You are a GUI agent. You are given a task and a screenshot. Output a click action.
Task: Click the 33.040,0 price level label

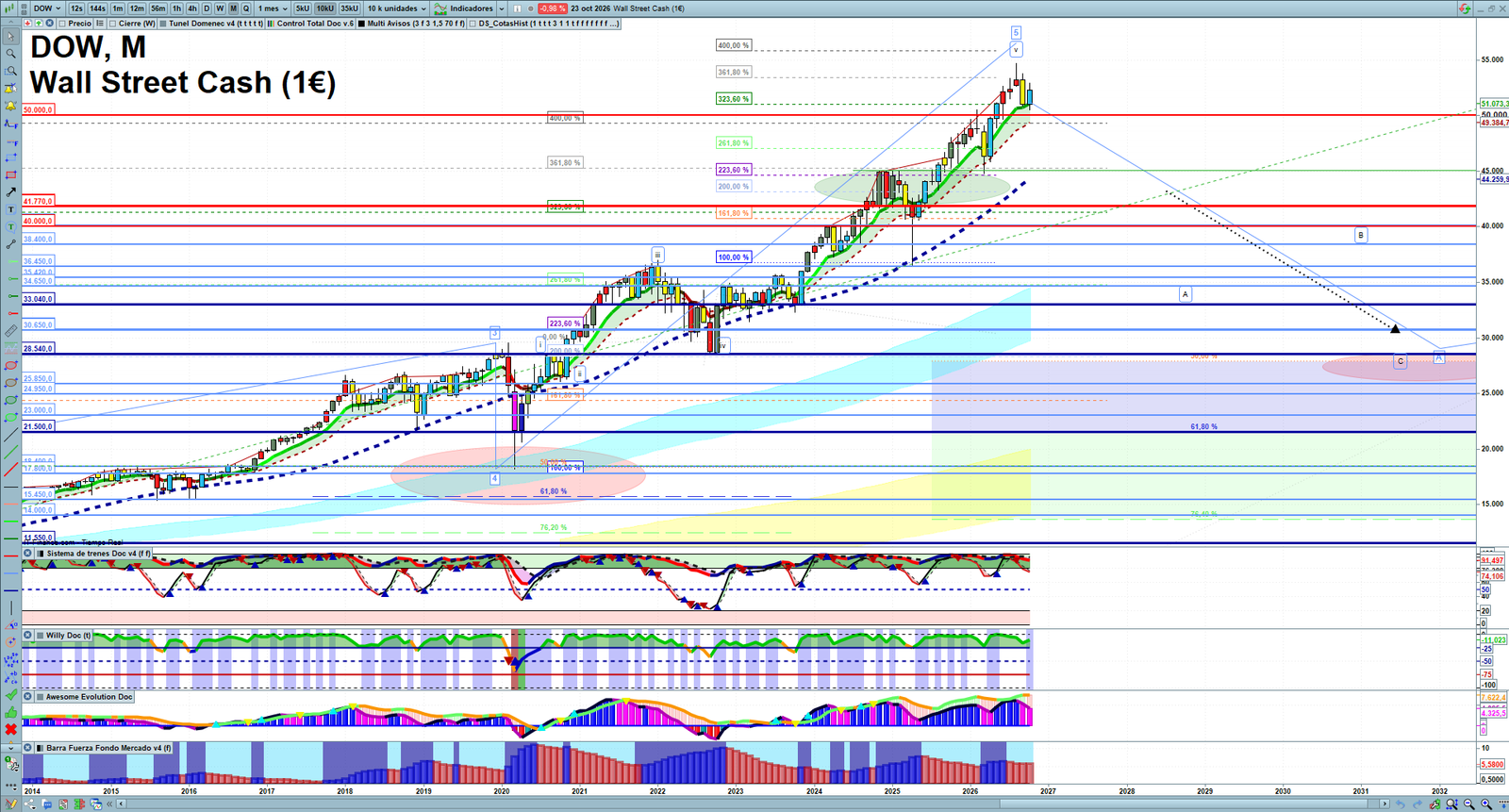(38, 299)
